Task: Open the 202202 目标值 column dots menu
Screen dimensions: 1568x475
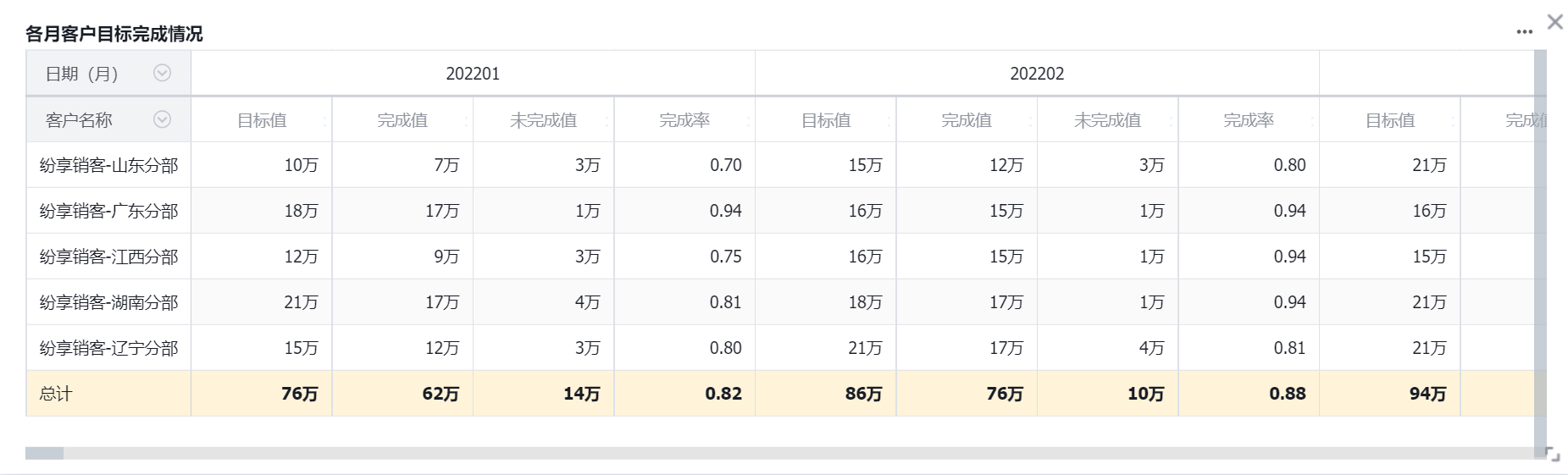Action: [889, 121]
